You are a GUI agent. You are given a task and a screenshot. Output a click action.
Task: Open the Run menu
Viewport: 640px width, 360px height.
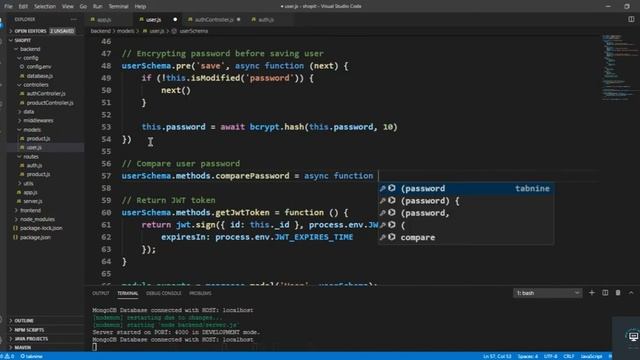(98, 7)
